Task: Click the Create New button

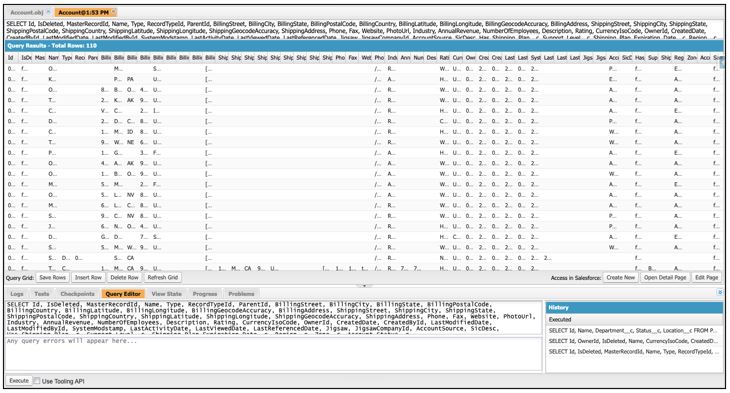Action: point(621,278)
